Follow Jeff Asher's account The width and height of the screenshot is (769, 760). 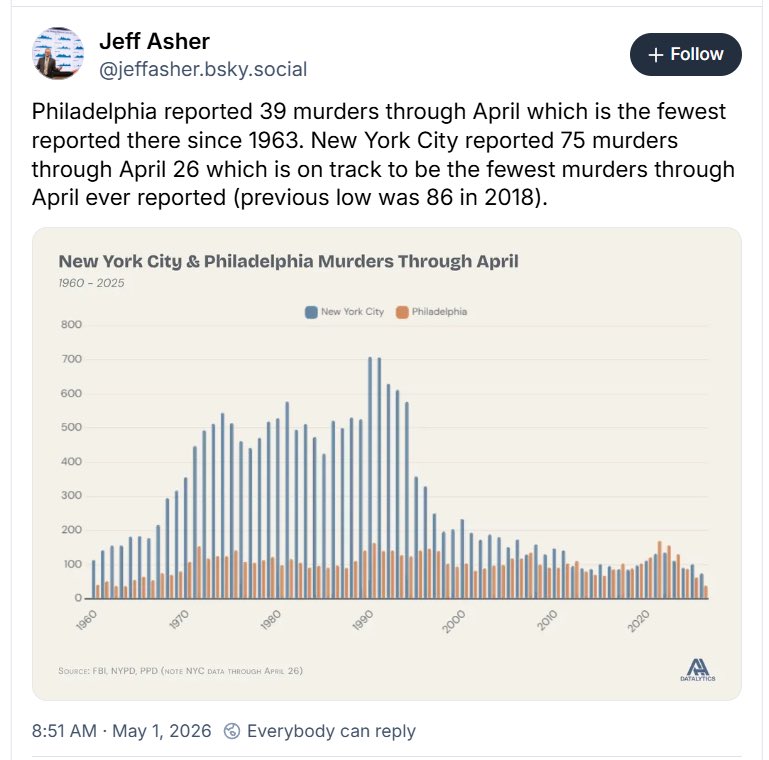pos(686,54)
